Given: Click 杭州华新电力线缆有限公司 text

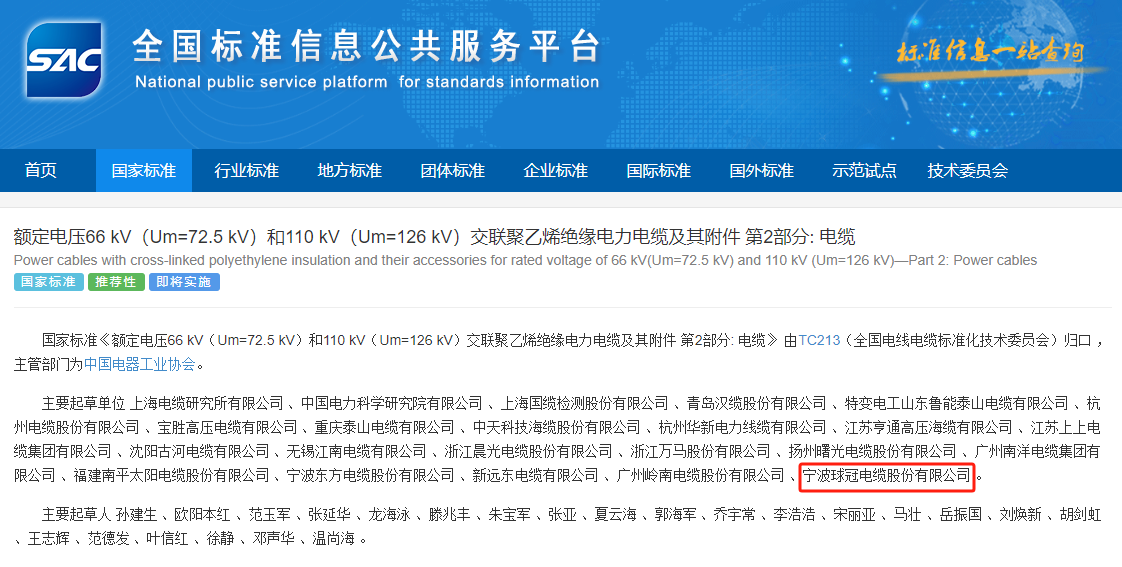Looking at the screenshot, I should [743, 427].
